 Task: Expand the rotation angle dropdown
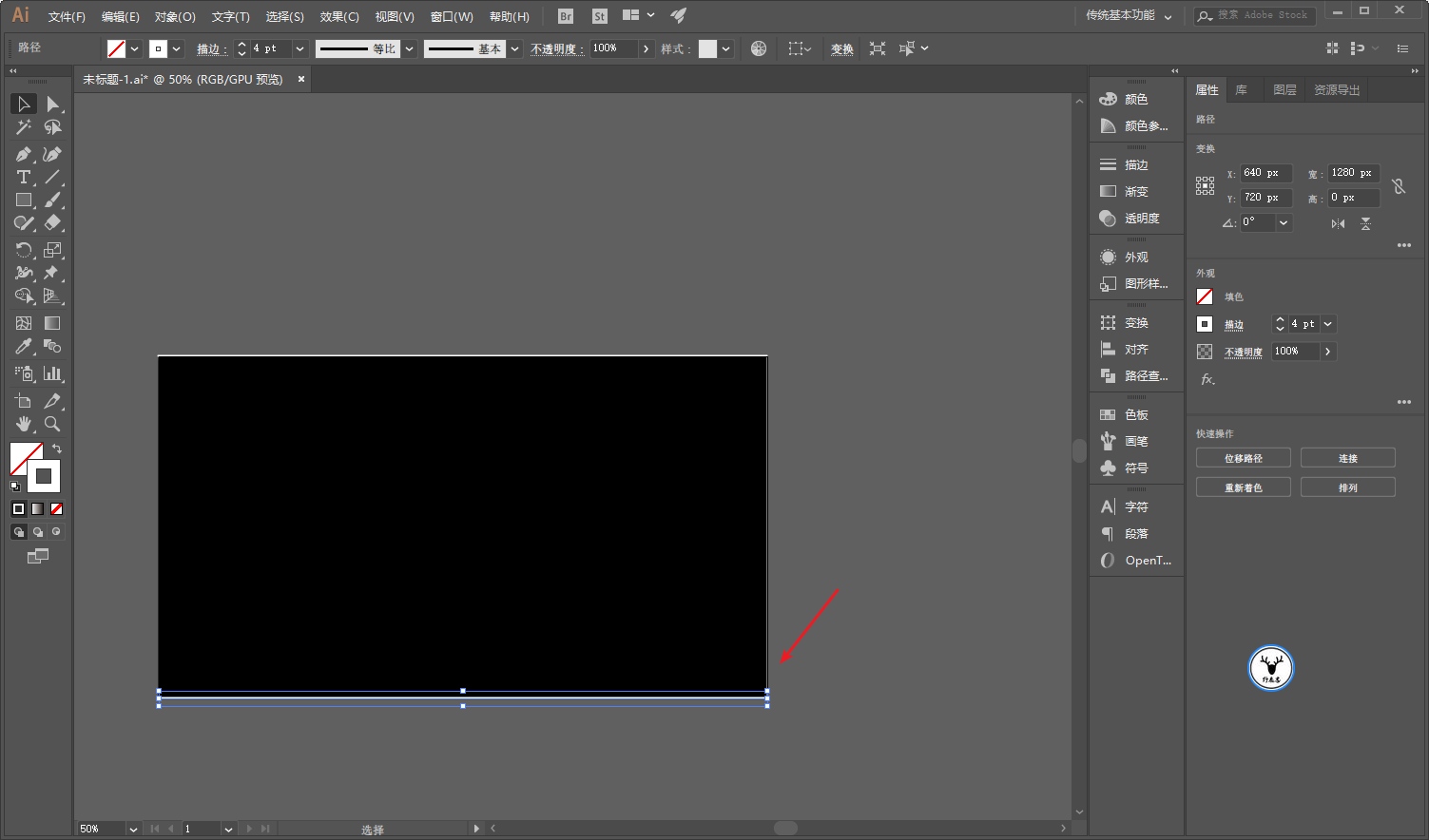[x=1284, y=222]
